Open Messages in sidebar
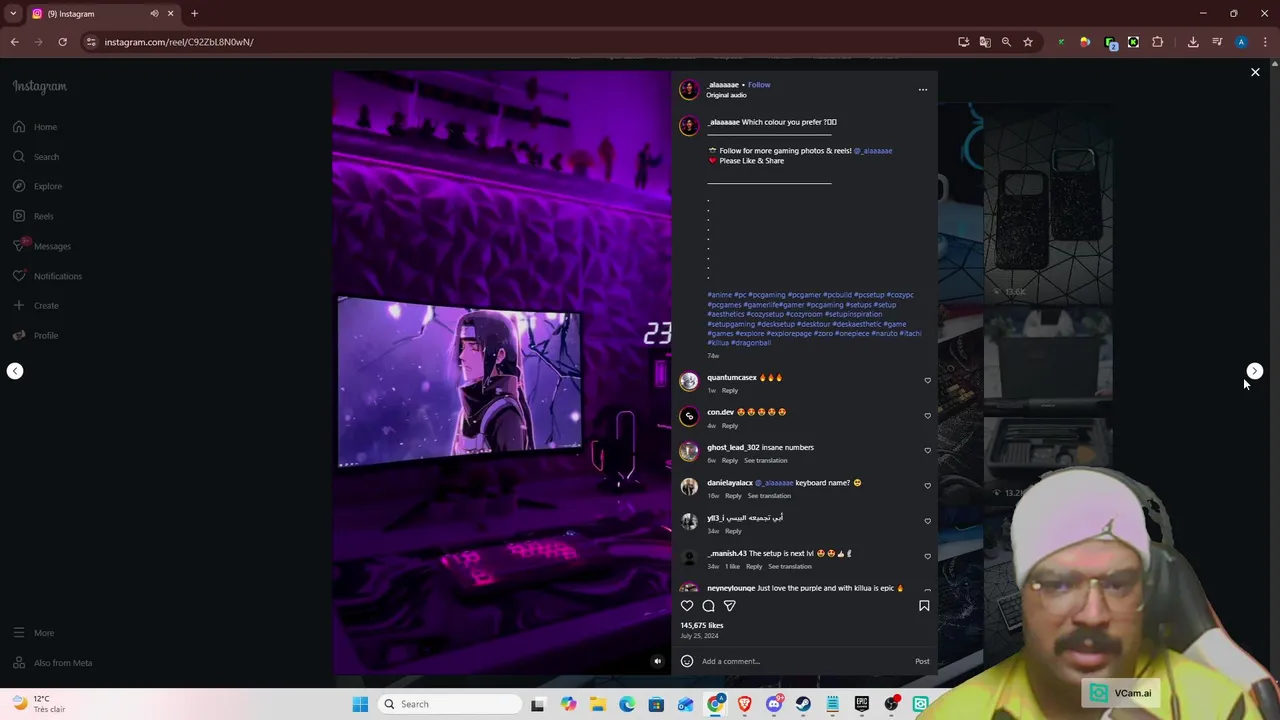Viewport: 1280px width, 720px height. point(42,246)
